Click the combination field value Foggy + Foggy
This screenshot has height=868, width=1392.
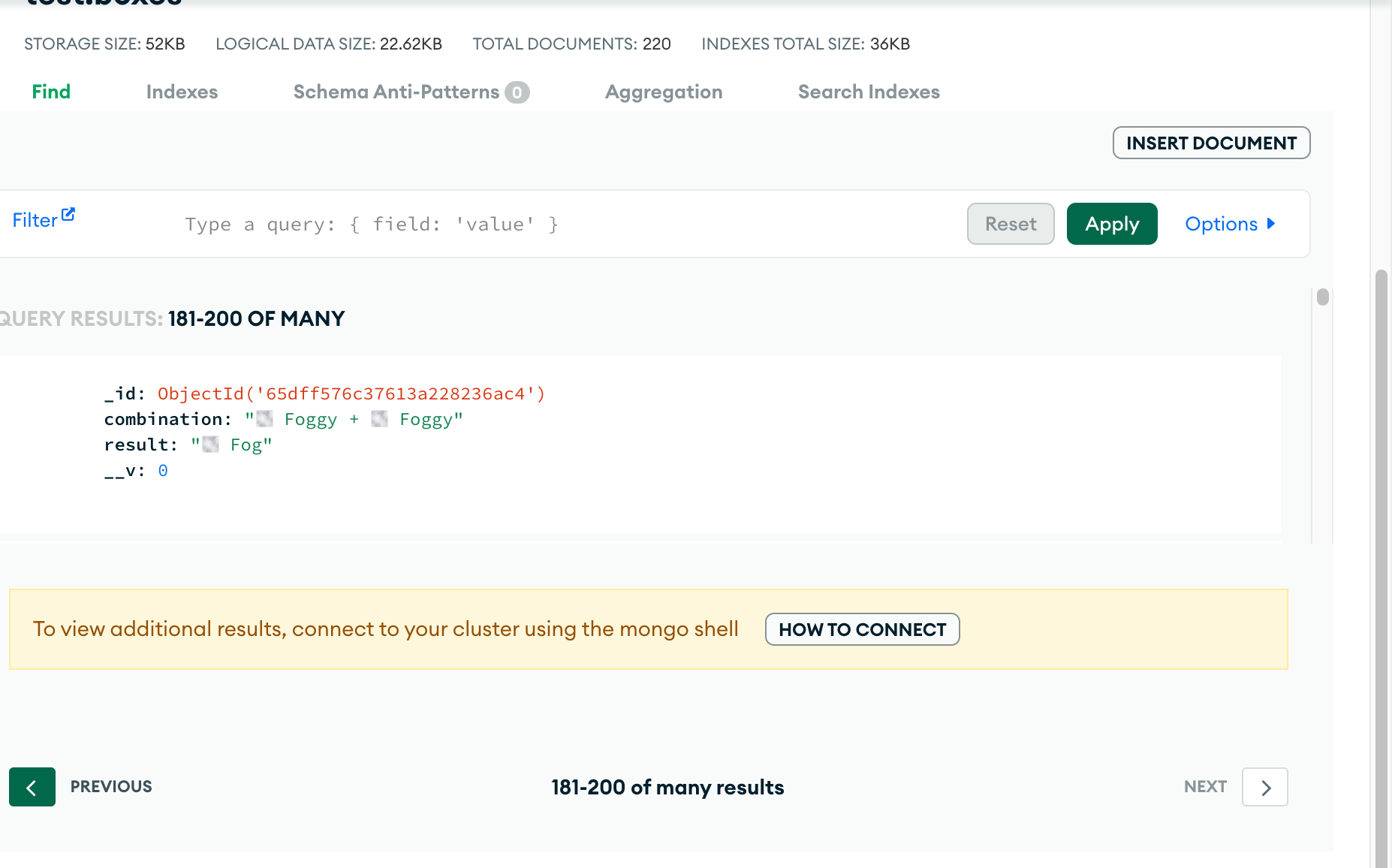click(354, 419)
